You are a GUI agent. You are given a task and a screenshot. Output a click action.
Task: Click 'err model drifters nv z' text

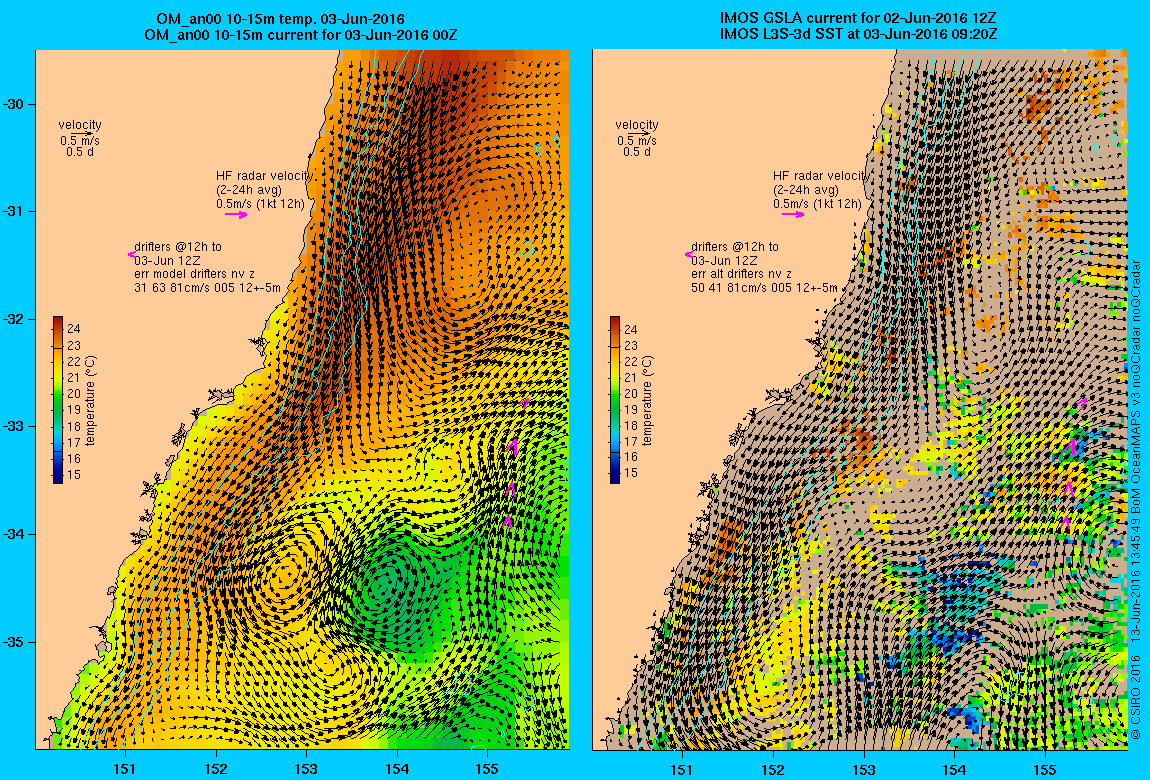point(194,274)
